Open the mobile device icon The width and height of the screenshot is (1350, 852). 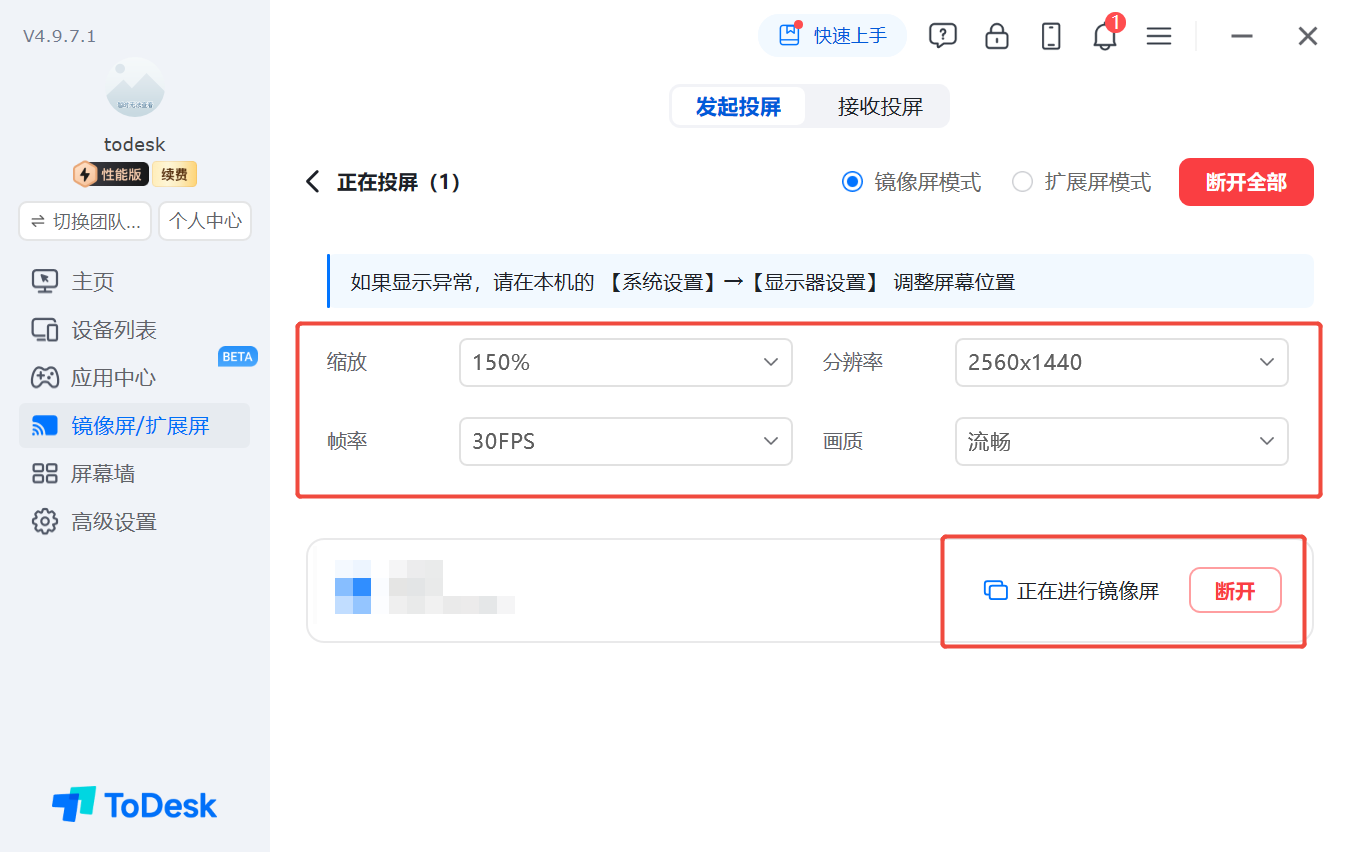1050,36
